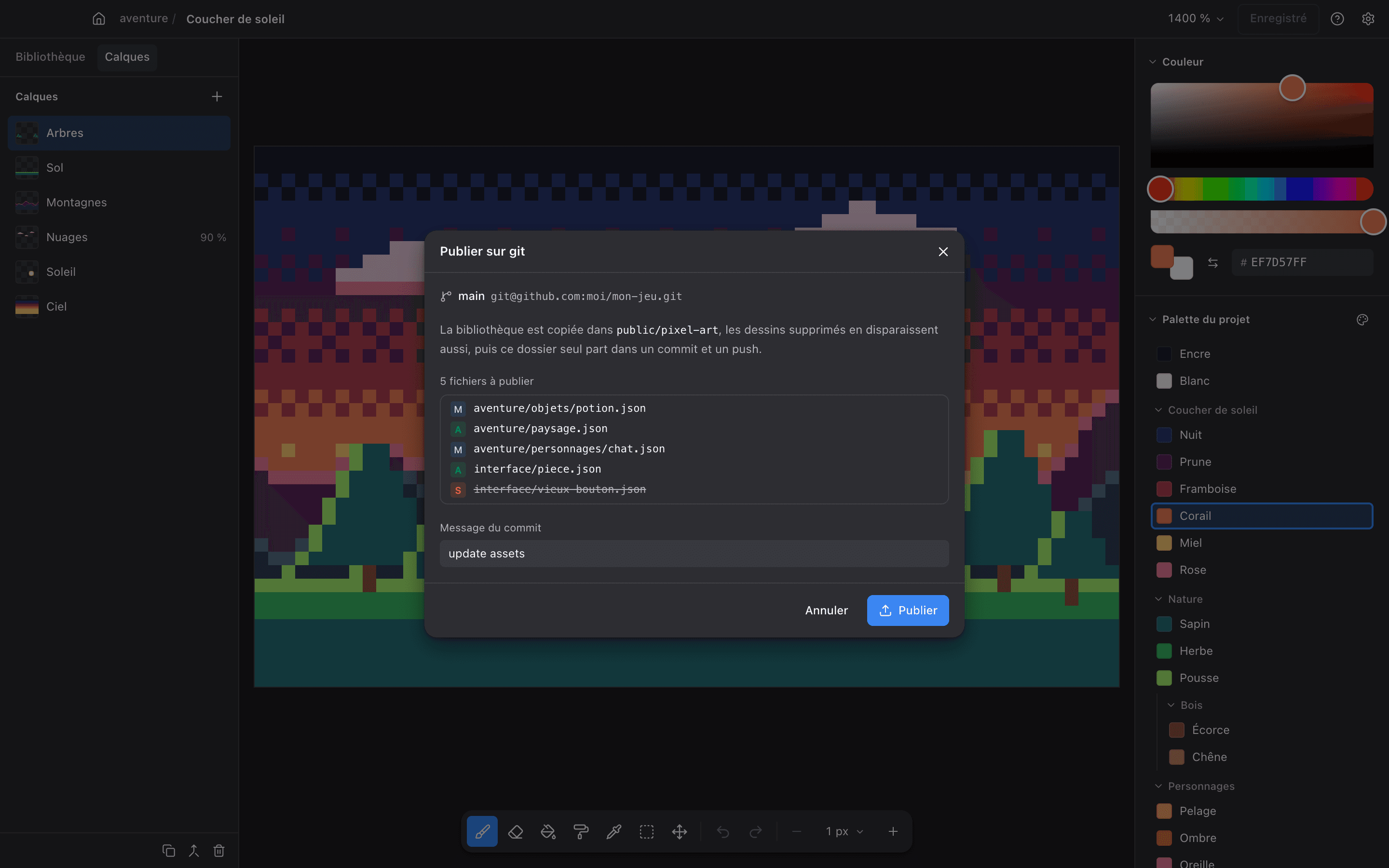Merge layers using the merge icon

pyautogui.click(x=194, y=850)
